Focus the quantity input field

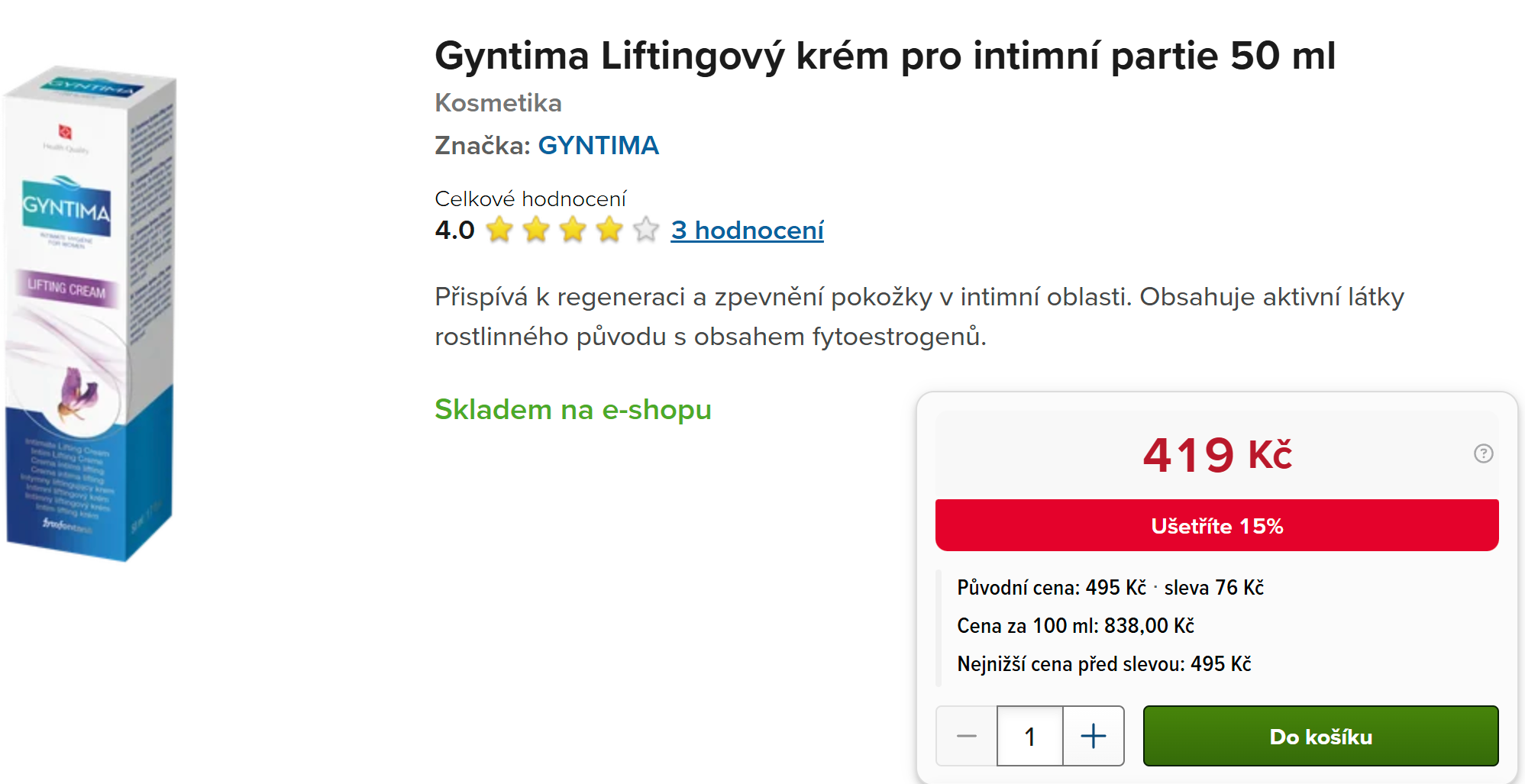(x=1029, y=736)
